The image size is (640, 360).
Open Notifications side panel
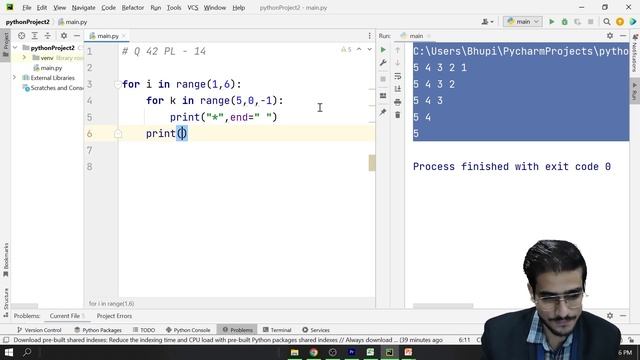pyautogui.click(x=635, y=53)
